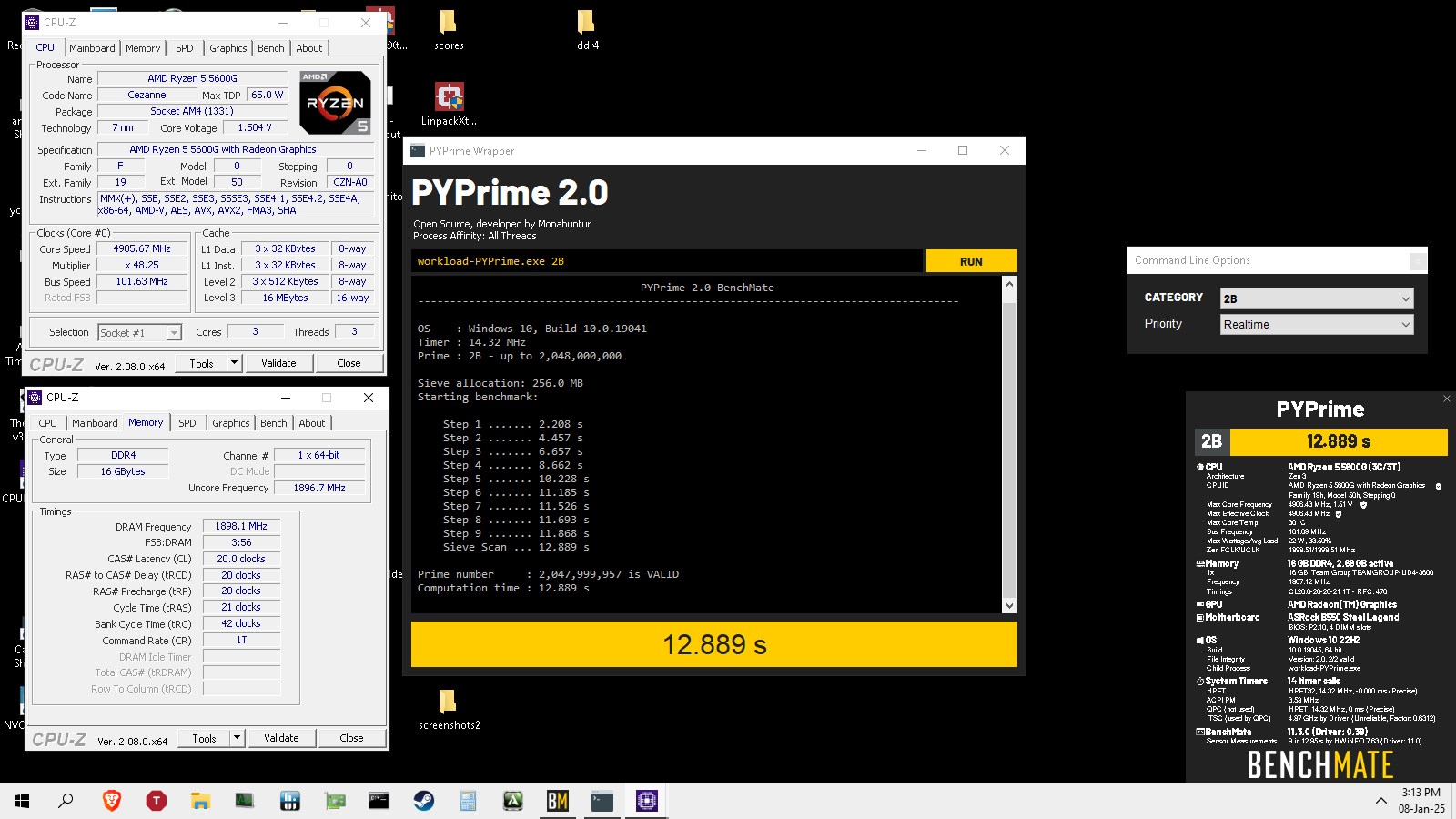Viewport: 1456px width, 819px height.
Task: Switch to BenchMate via taskbar BM icon
Action: [557, 801]
